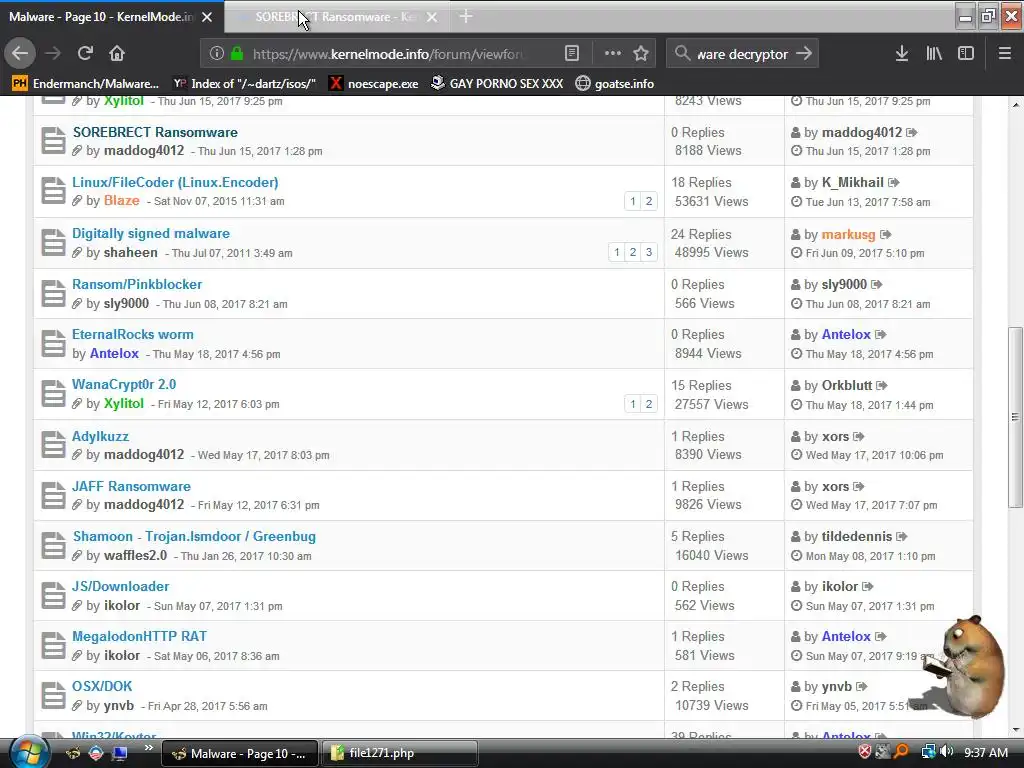
Task: Close the SOREBRECT Ransomware tab
Action: [x=432, y=17]
